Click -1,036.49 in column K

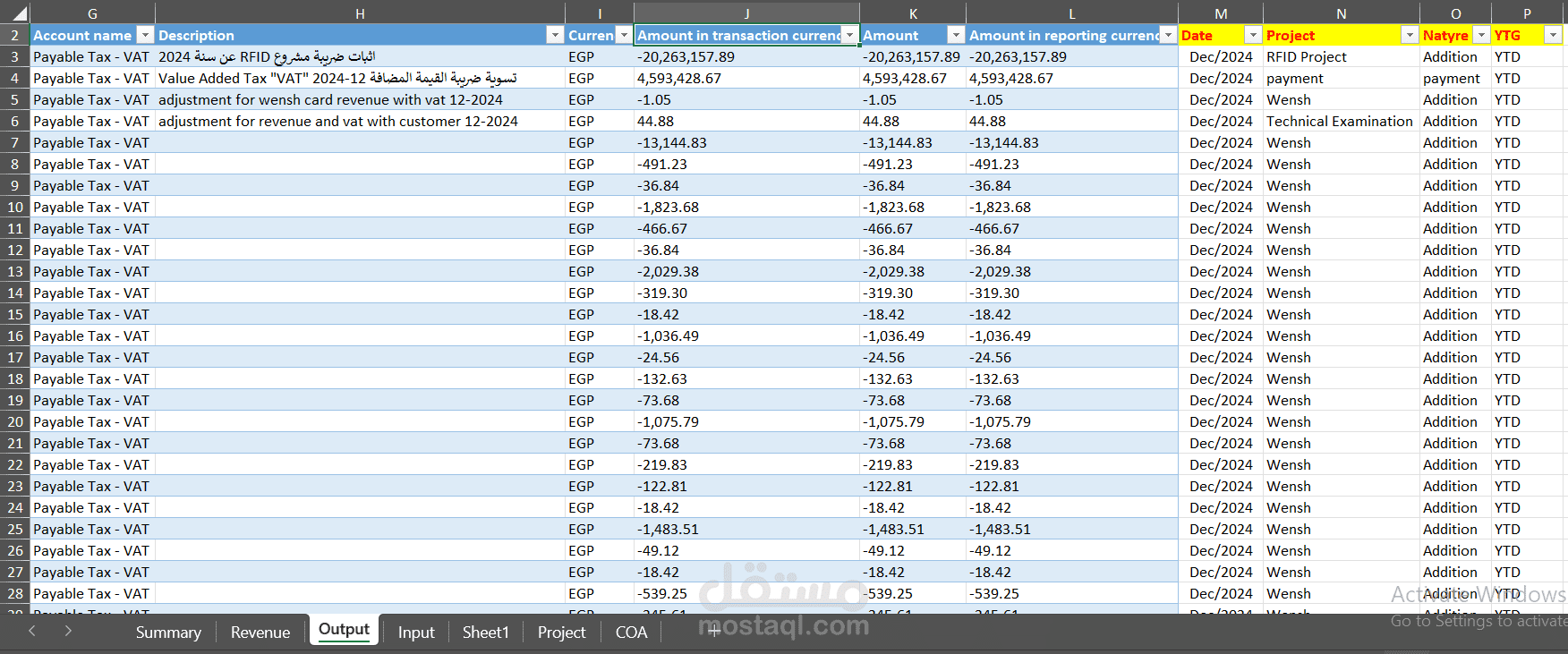point(913,335)
